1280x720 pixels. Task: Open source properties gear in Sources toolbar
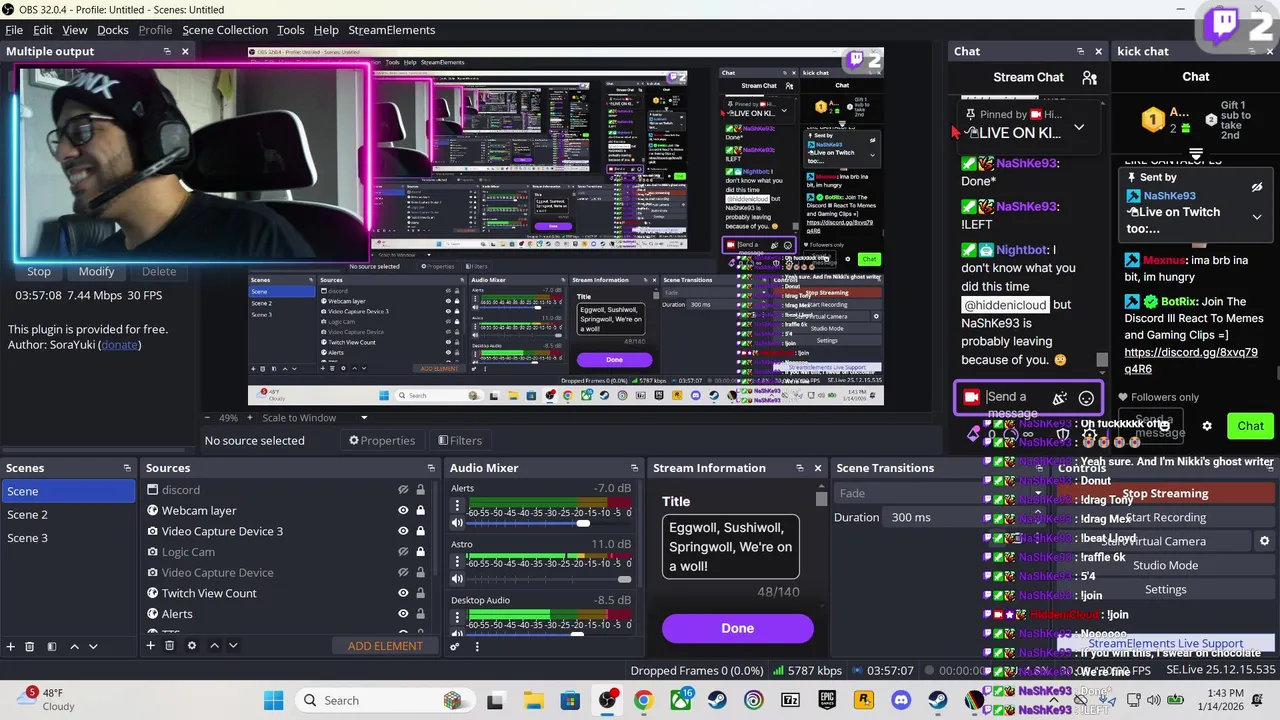coord(192,646)
